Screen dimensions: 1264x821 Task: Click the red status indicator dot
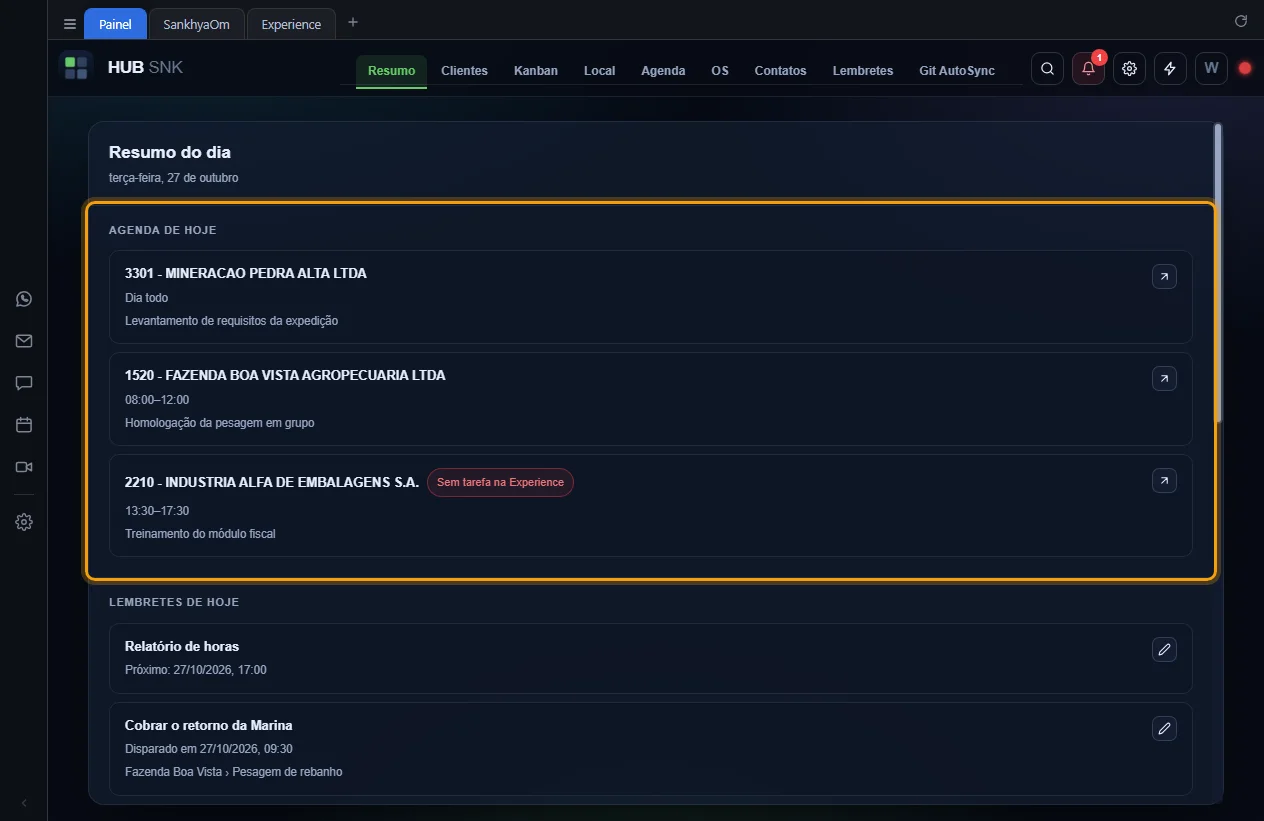(x=1245, y=68)
